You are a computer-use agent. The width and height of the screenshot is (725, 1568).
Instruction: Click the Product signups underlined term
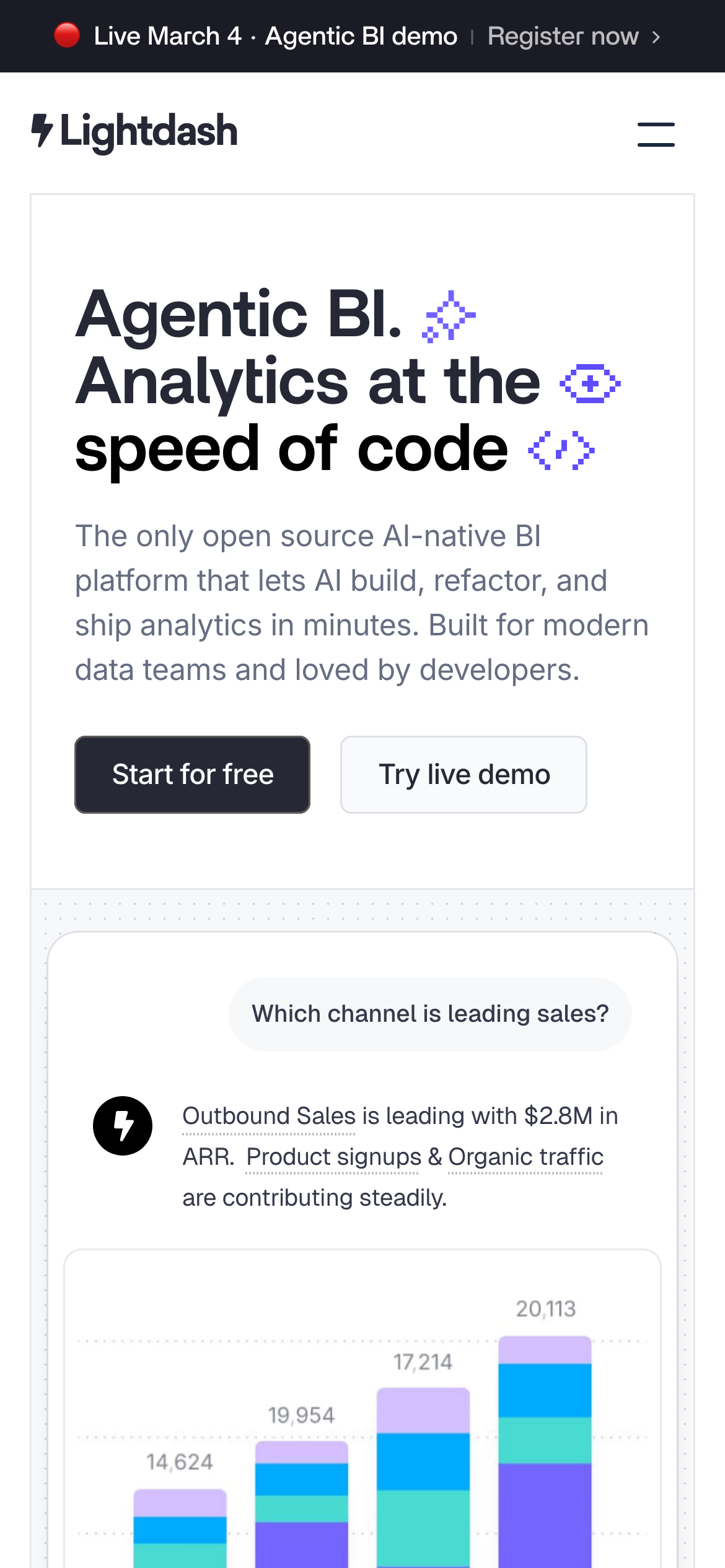pos(333,1157)
